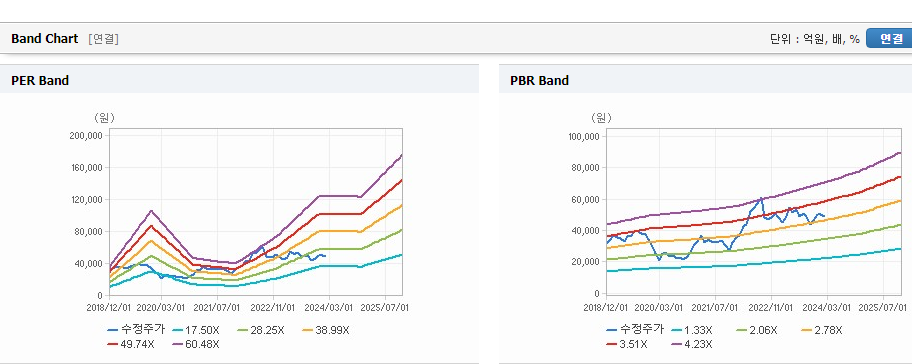This screenshot has height=364, width=912.
Task: Toggle 2.78X series in PBR legend
Action: [x=822, y=330]
